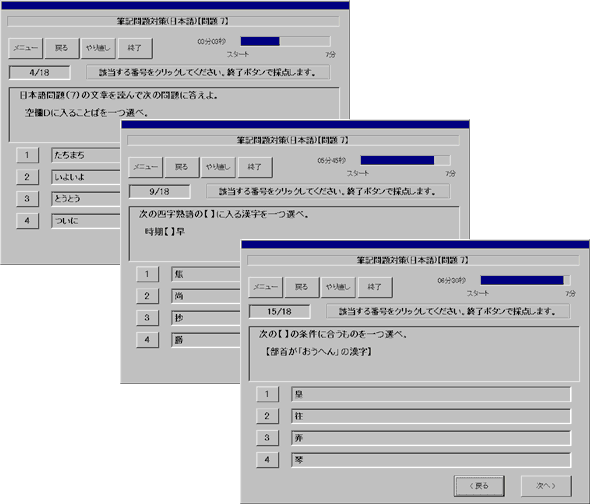Click メニュー button in the 4/18 window

[25, 48]
